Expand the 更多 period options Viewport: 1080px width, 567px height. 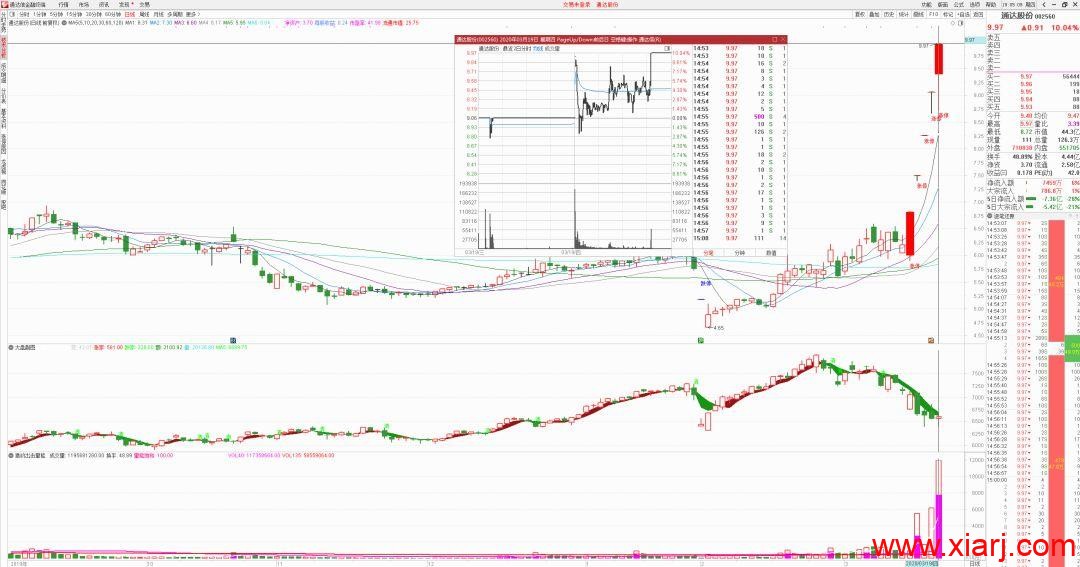(x=192, y=14)
